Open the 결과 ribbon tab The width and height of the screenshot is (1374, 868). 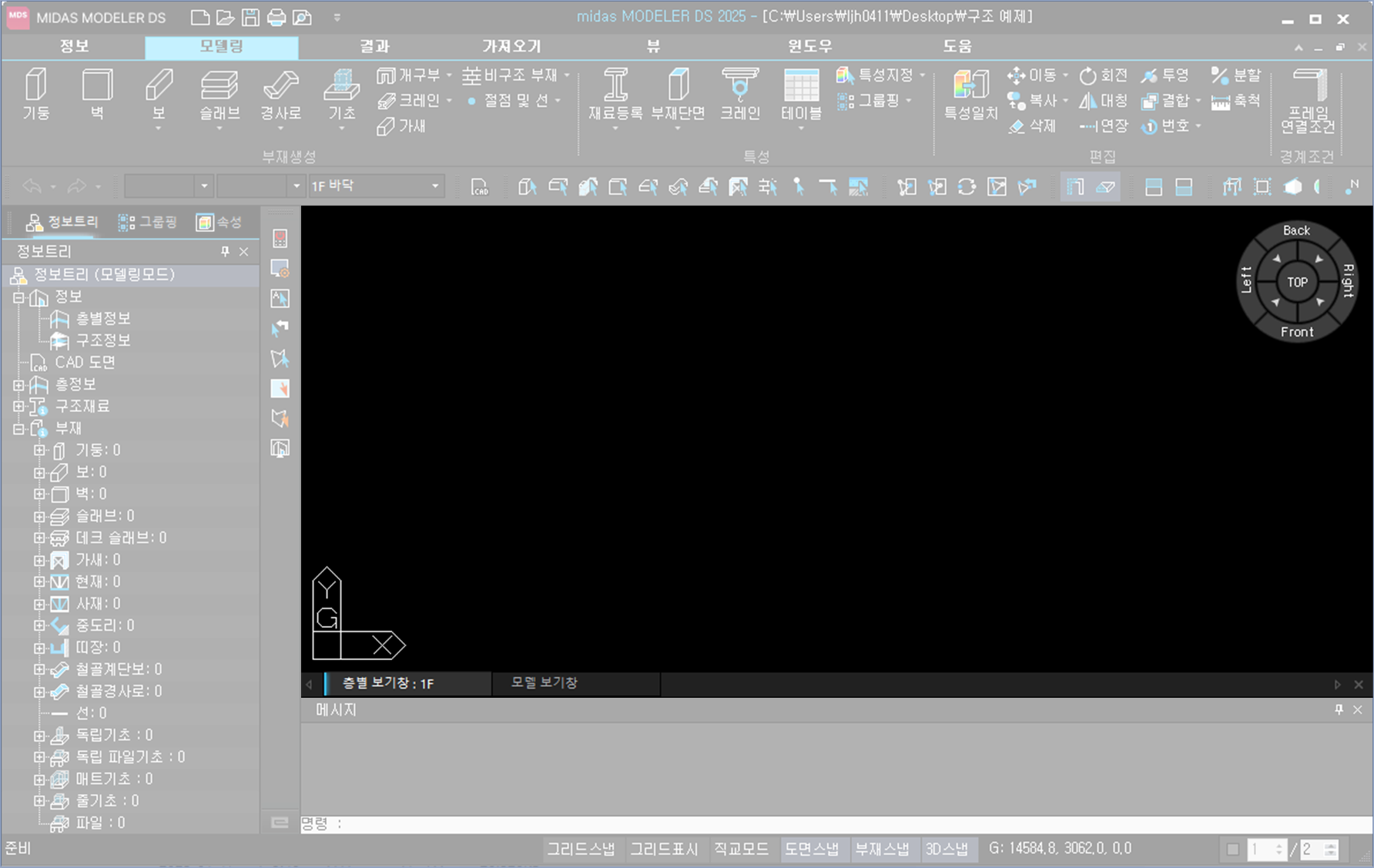[x=375, y=46]
